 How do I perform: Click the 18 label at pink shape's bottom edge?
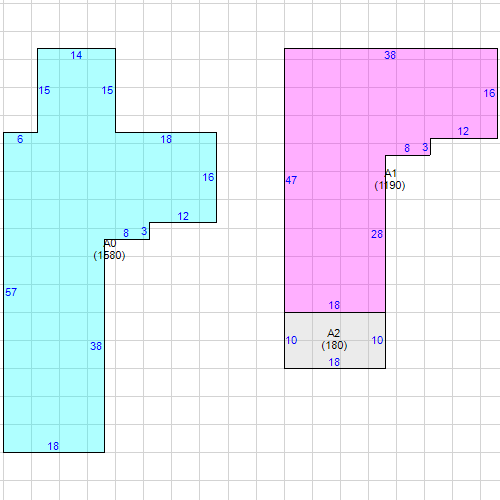pyautogui.click(x=334, y=305)
